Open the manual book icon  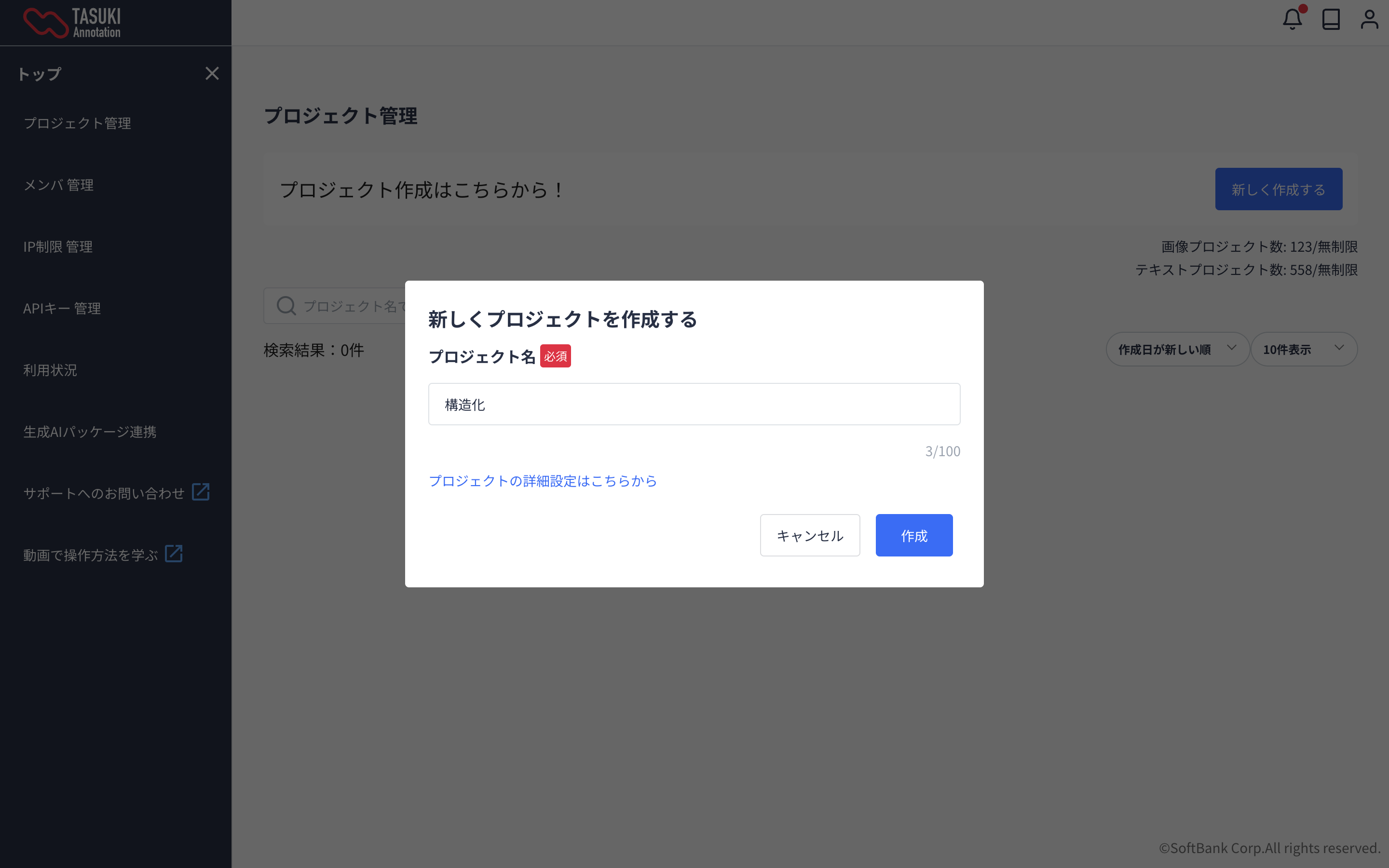tap(1331, 19)
